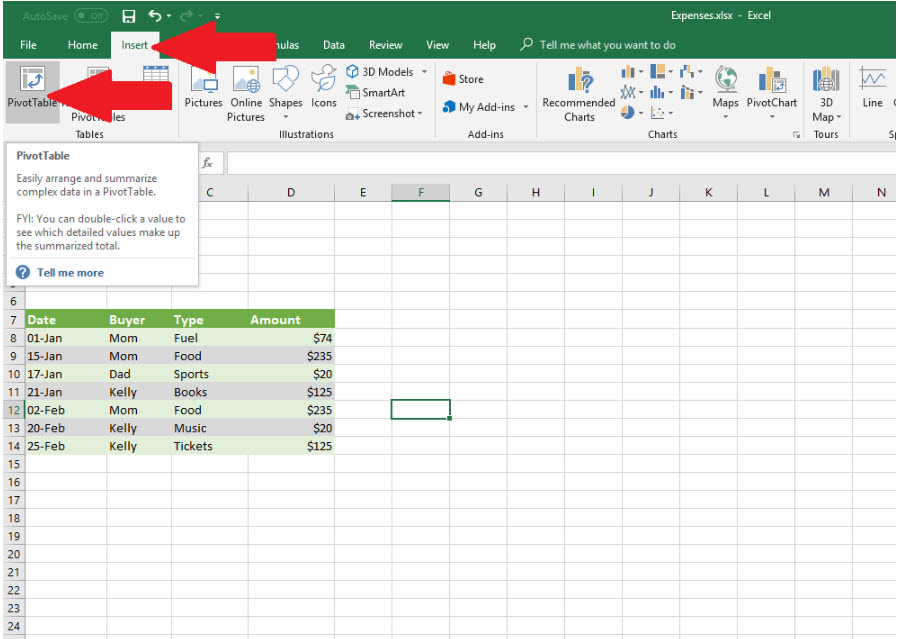Click the 'Tell me what you want to do' box

(x=607, y=45)
